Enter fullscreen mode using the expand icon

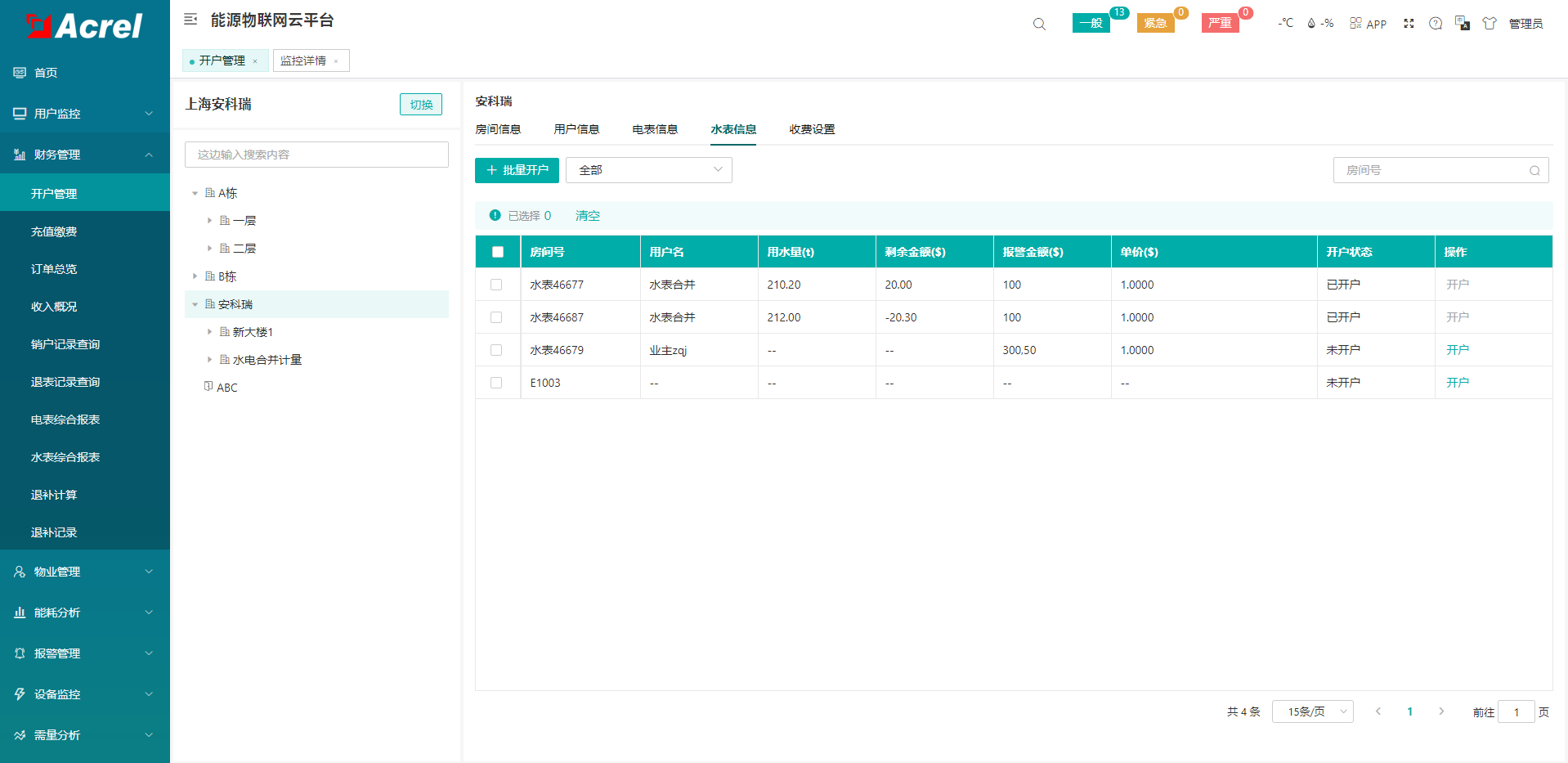pyautogui.click(x=1409, y=24)
